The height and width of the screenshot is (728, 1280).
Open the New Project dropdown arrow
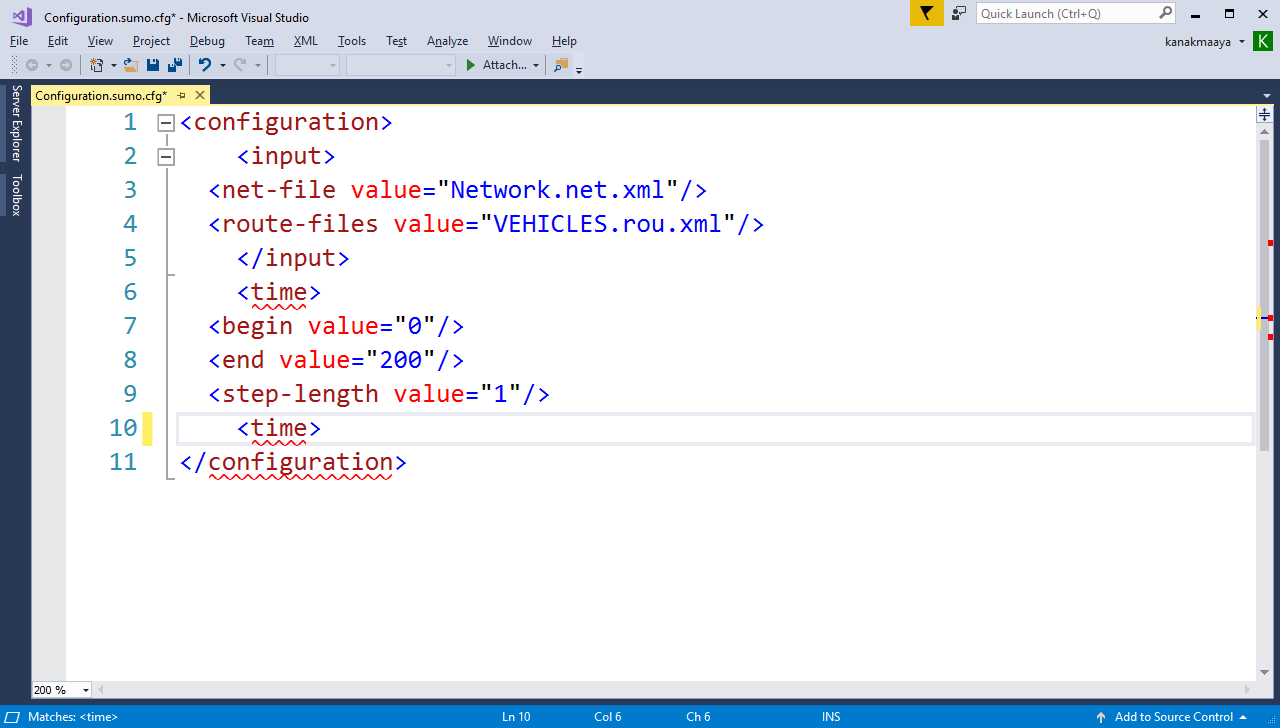[x=113, y=65]
